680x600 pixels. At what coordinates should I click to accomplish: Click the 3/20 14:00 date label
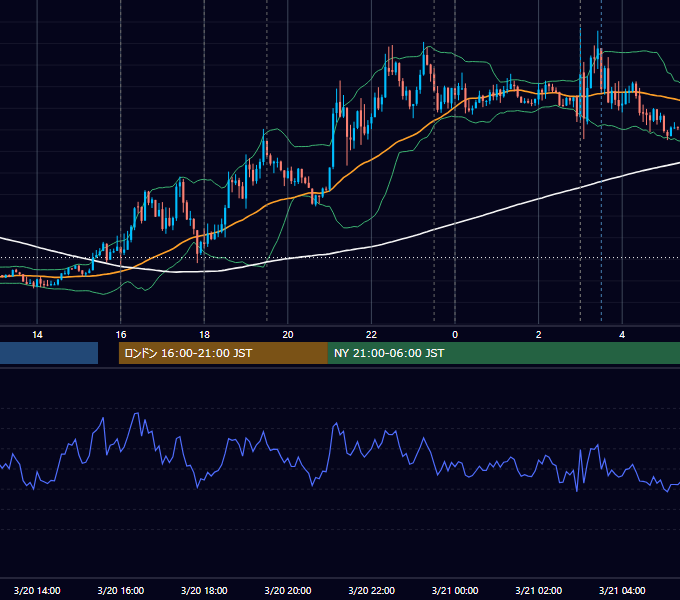[x=37, y=590]
